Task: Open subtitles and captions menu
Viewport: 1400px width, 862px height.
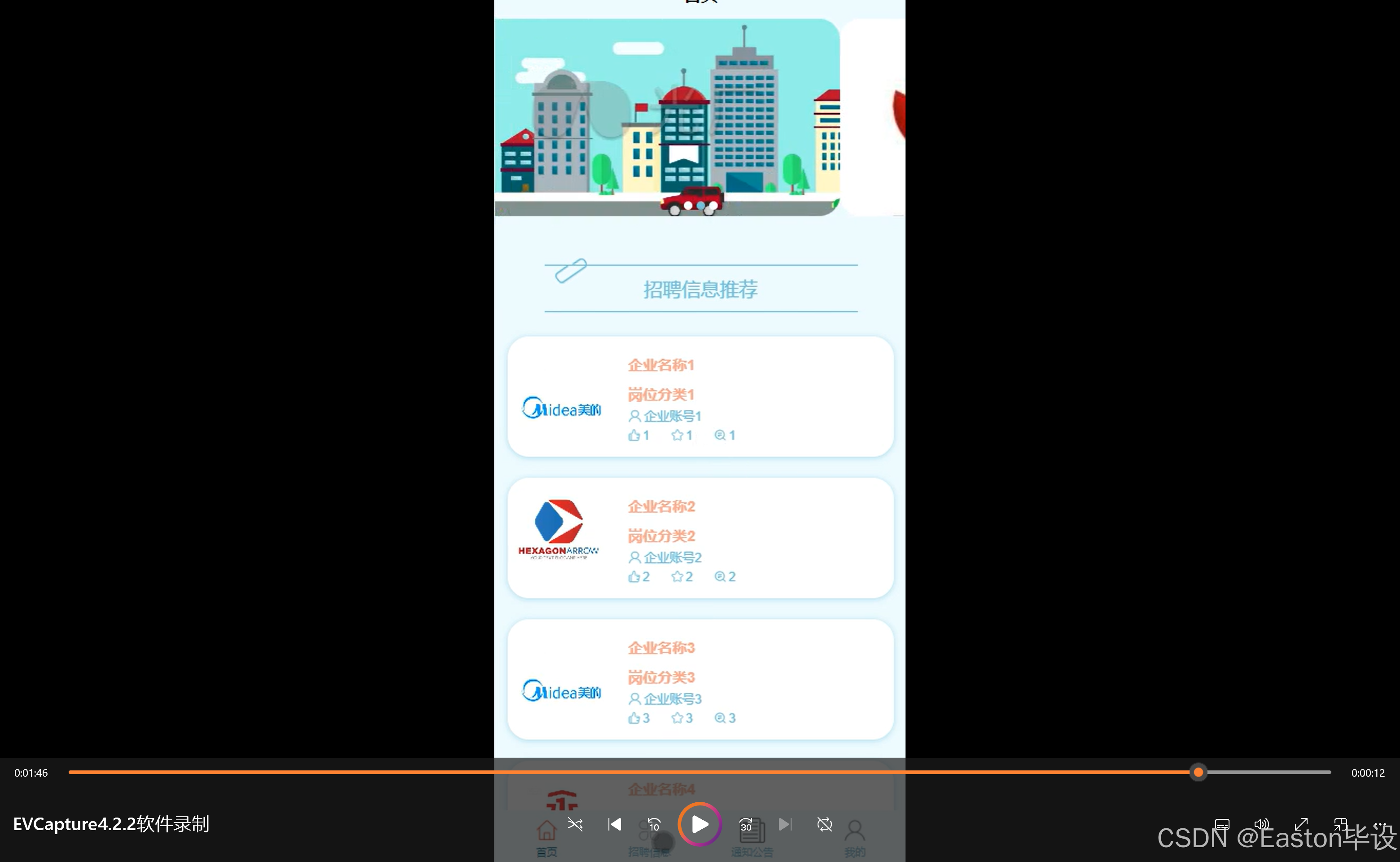Action: pyautogui.click(x=1222, y=824)
